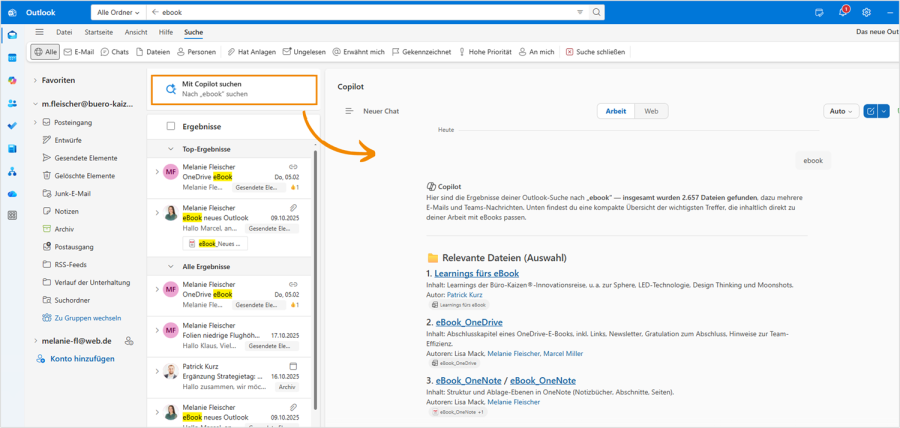This screenshot has height=428, width=900.
Task: Tick the Ergebnisse select-all checkbox
Action: pyautogui.click(x=170, y=126)
